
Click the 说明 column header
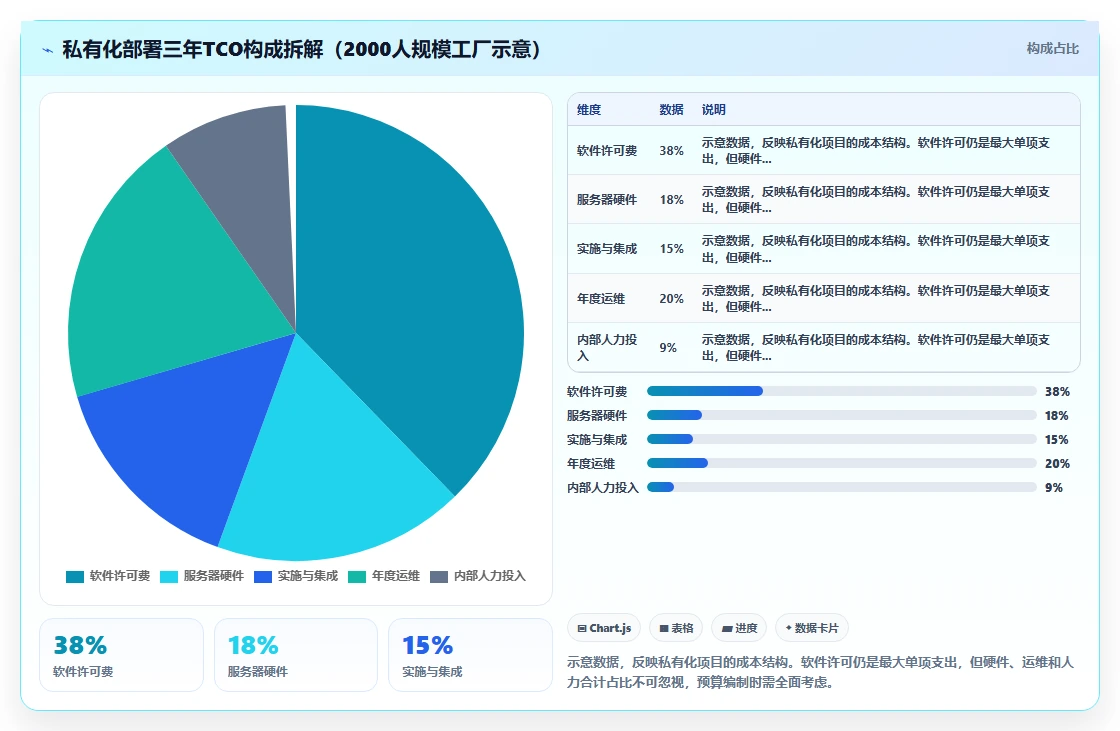[714, 109]
